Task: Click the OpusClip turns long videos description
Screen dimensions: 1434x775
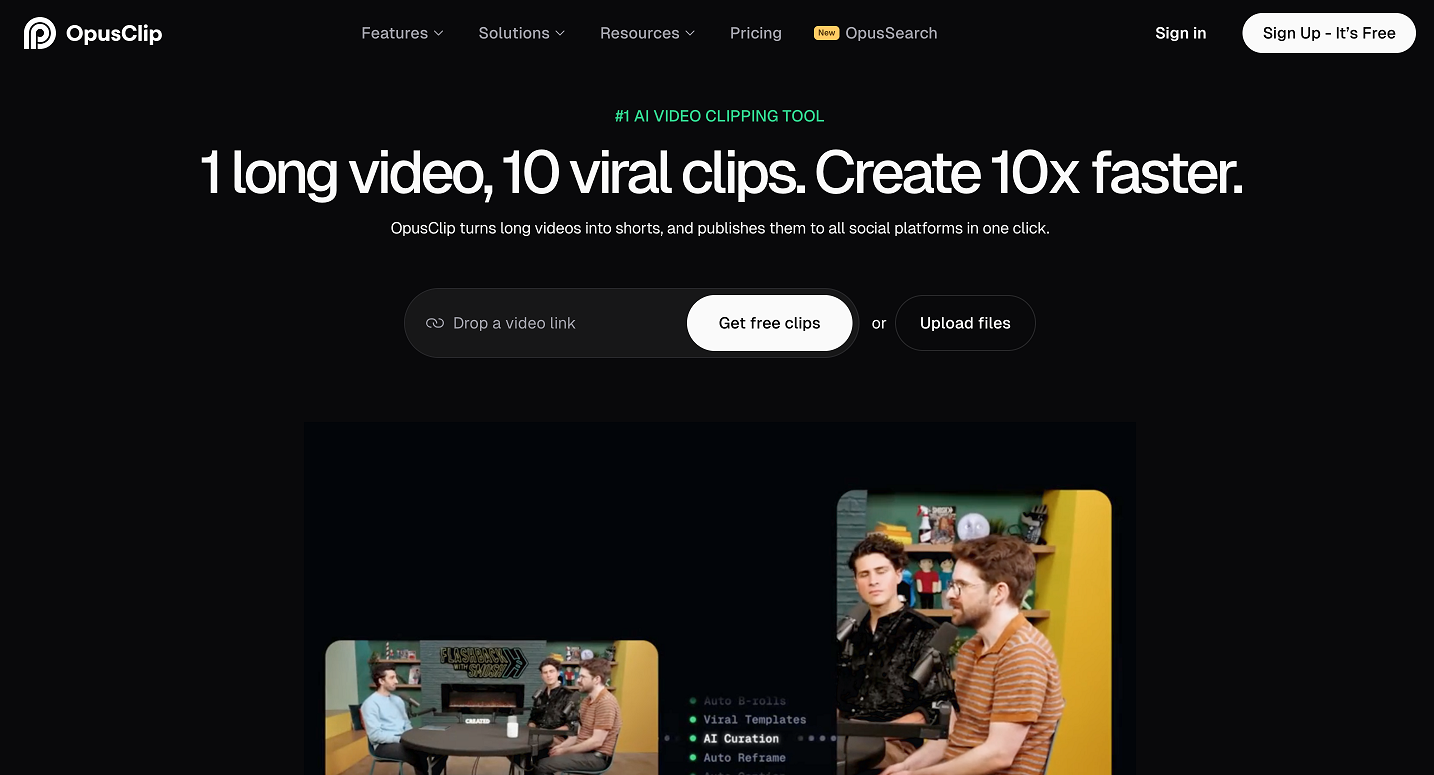Action: point(720,228)
